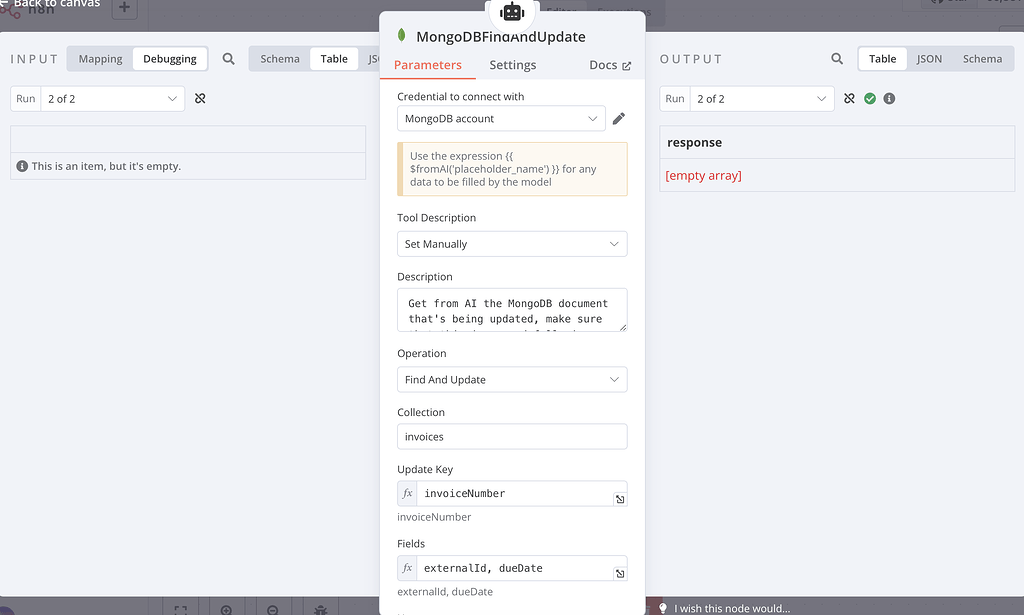Viewport: 1024px width, 615px height.
Task: Edit the MongoDB account credential with the pencil icon
Action: point(618,118)
